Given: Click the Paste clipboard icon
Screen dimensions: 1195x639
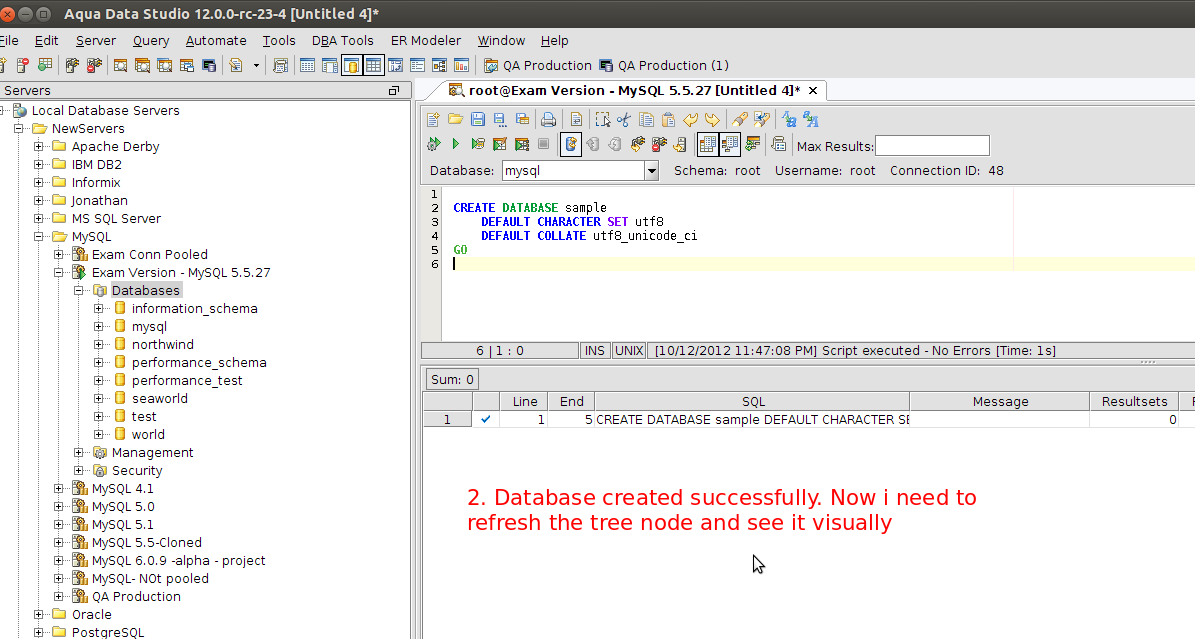Looking at the screenshot, I should coord(668,120).
